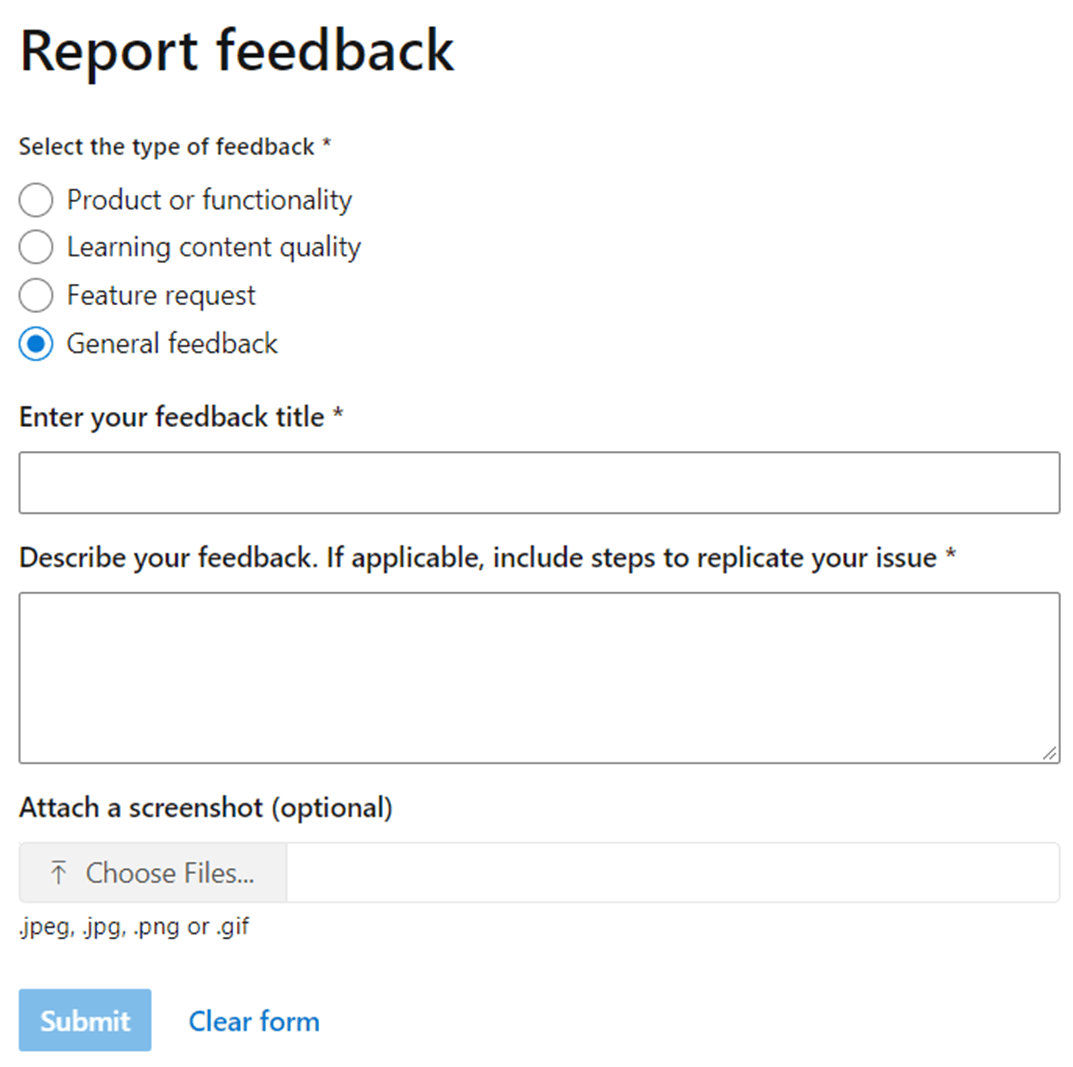
Task: Click the .jpeg, .jpg, .png or .gif hint text
Action: [134, 927]
